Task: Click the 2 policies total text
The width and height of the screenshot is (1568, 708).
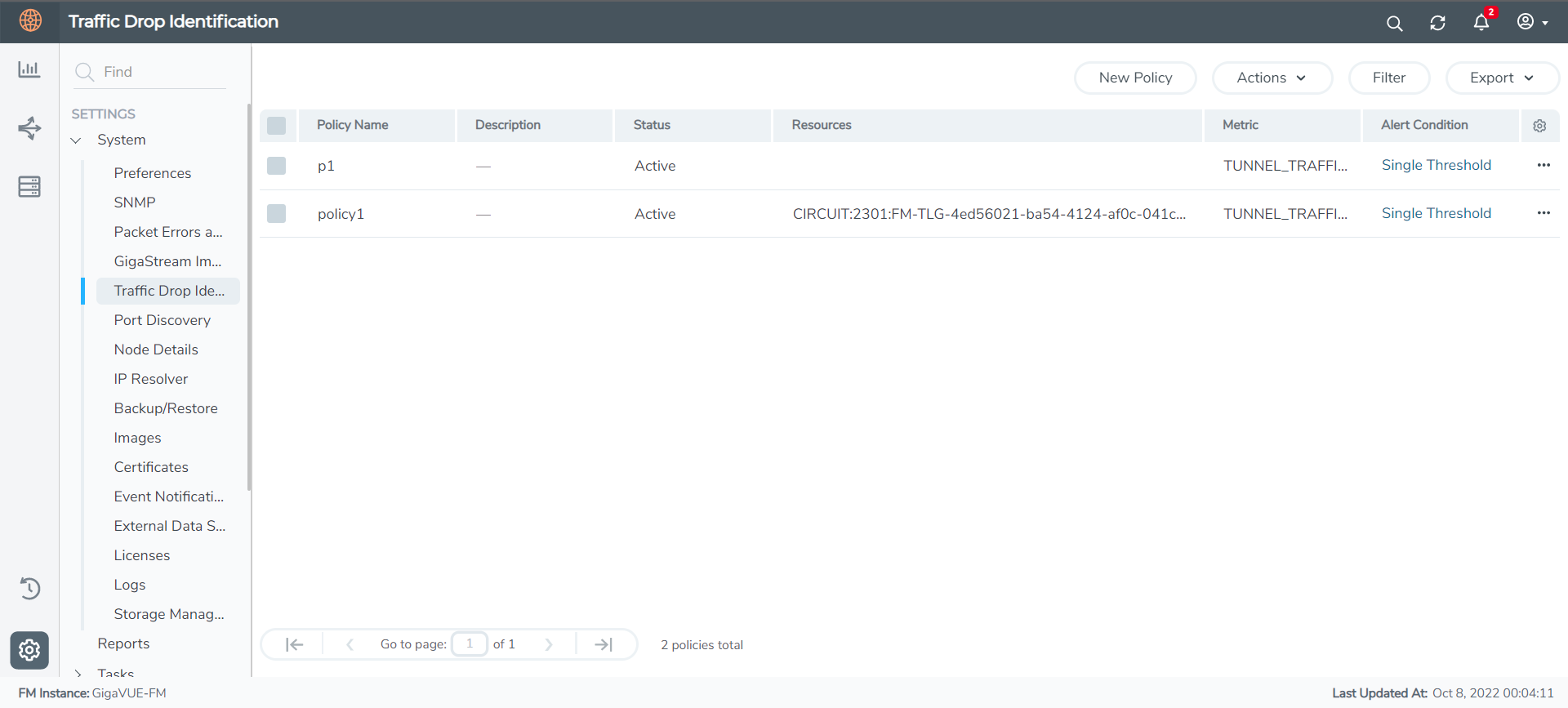Action: (702, 645)
